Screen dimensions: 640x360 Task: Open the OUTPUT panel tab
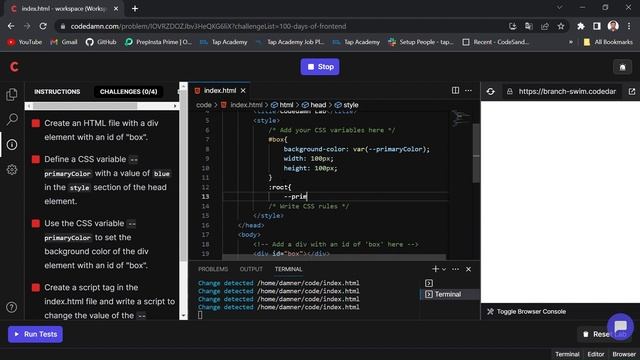(x=251, y=269)
